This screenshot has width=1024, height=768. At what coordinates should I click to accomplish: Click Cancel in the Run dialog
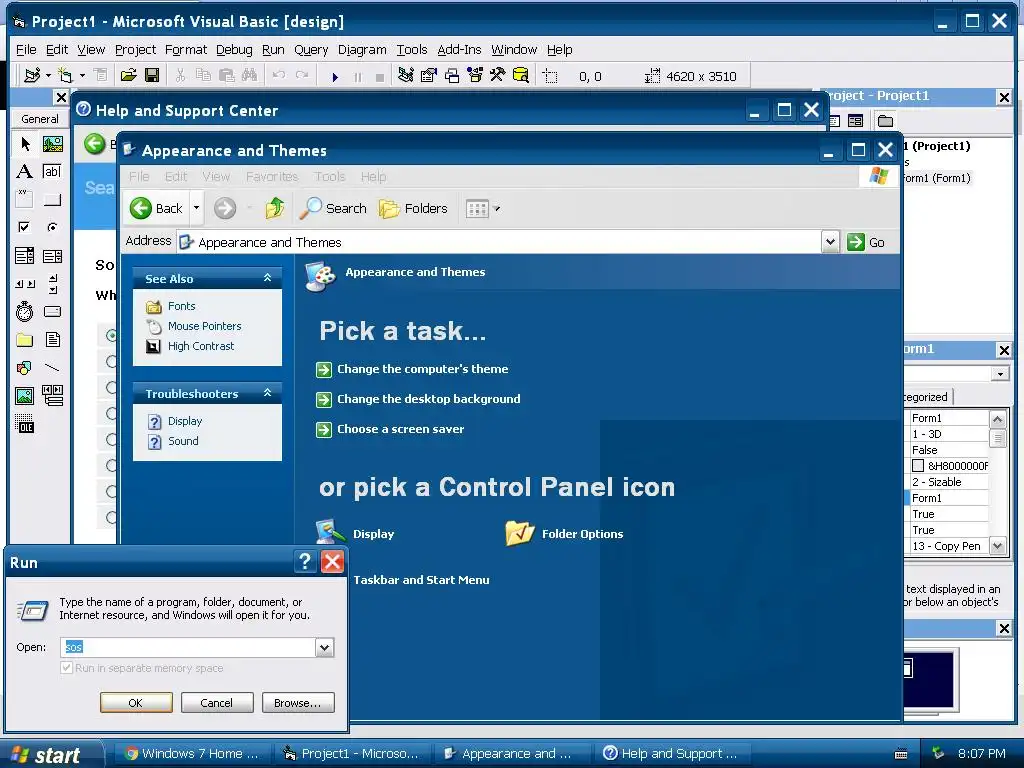coord(217,703)
